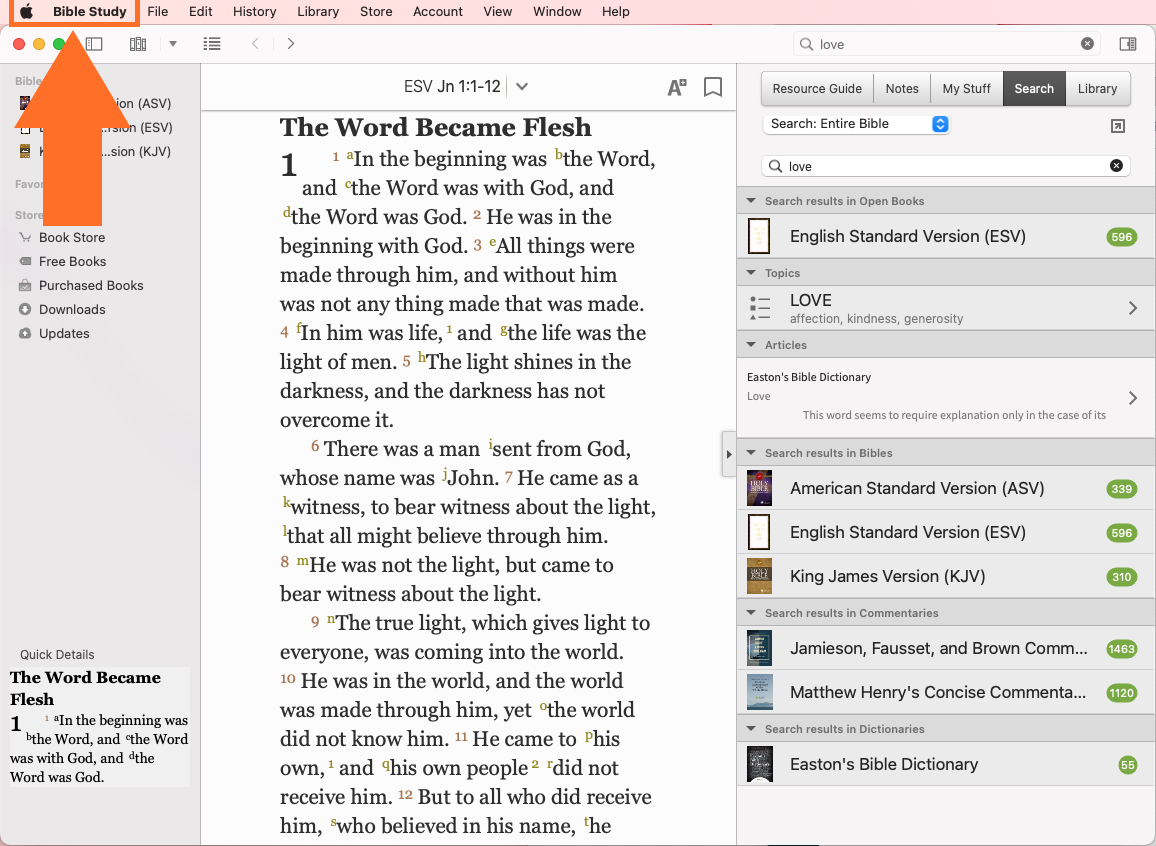The width and height of the screenshot is (1156, 846).
Task: Open the ESV Jn 1:1-12 passage dropdown
Action: tap(522, 87)
